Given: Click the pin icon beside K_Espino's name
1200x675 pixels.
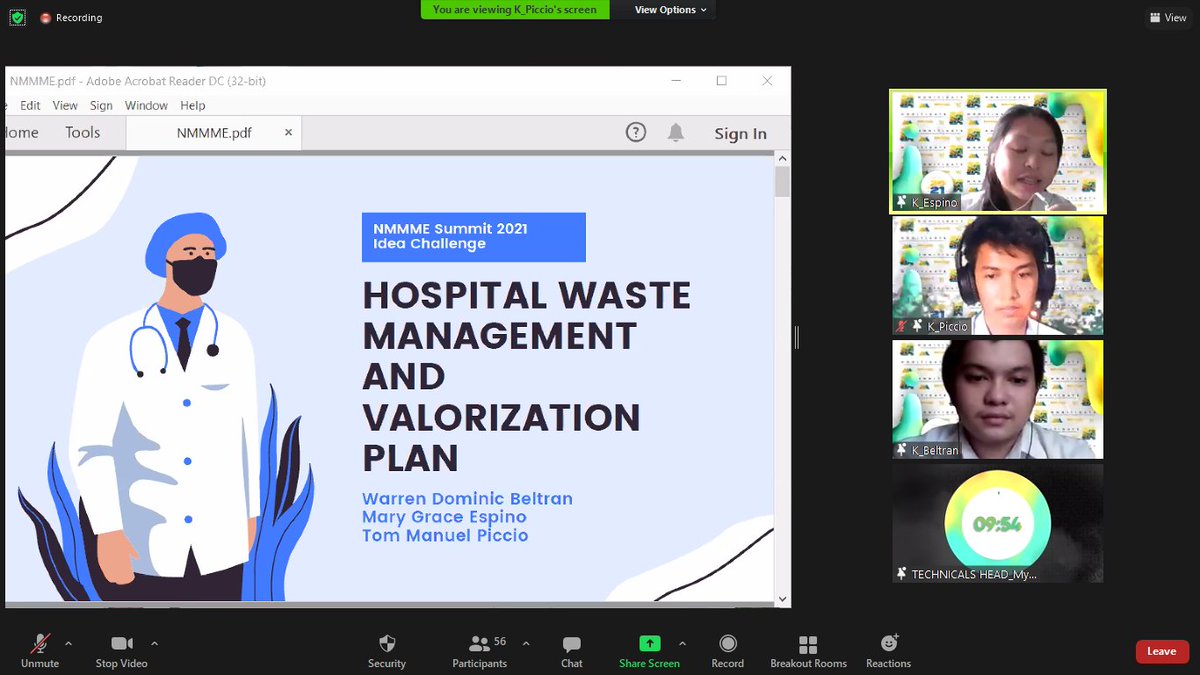Looking at the screenshot, I should coord(902,202).
